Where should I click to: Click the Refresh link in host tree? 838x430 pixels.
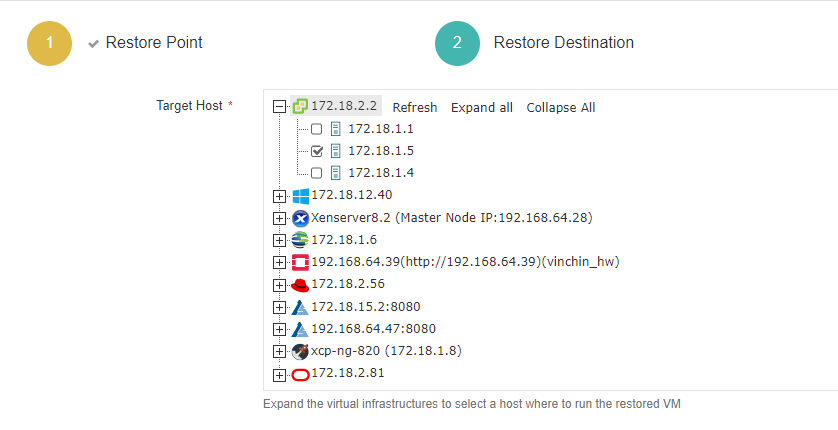pos(414,107)
